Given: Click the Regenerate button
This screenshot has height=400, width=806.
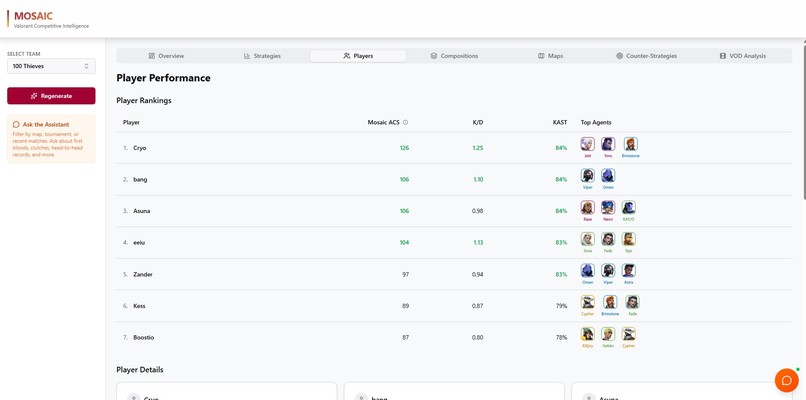Looking at the screenshot, I should 51,96.
